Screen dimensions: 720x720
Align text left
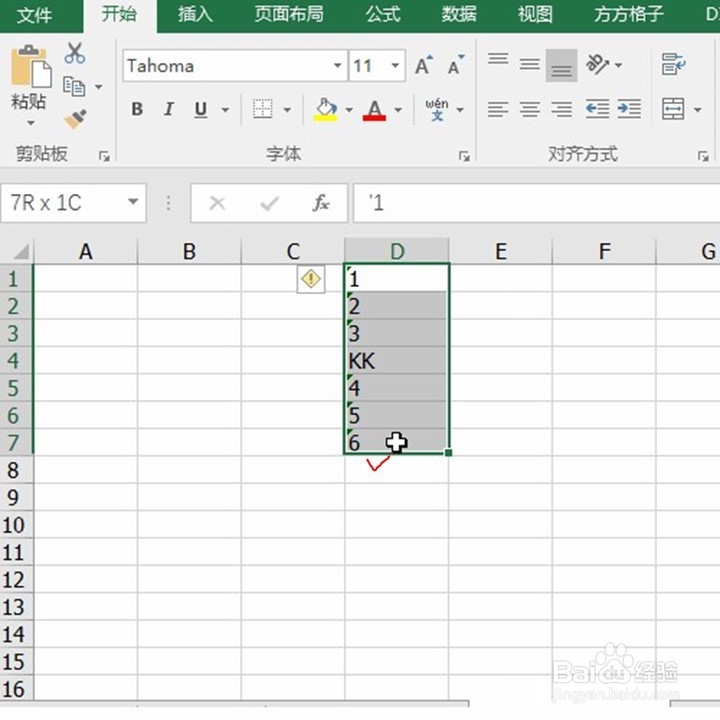[x=498, y=109]
